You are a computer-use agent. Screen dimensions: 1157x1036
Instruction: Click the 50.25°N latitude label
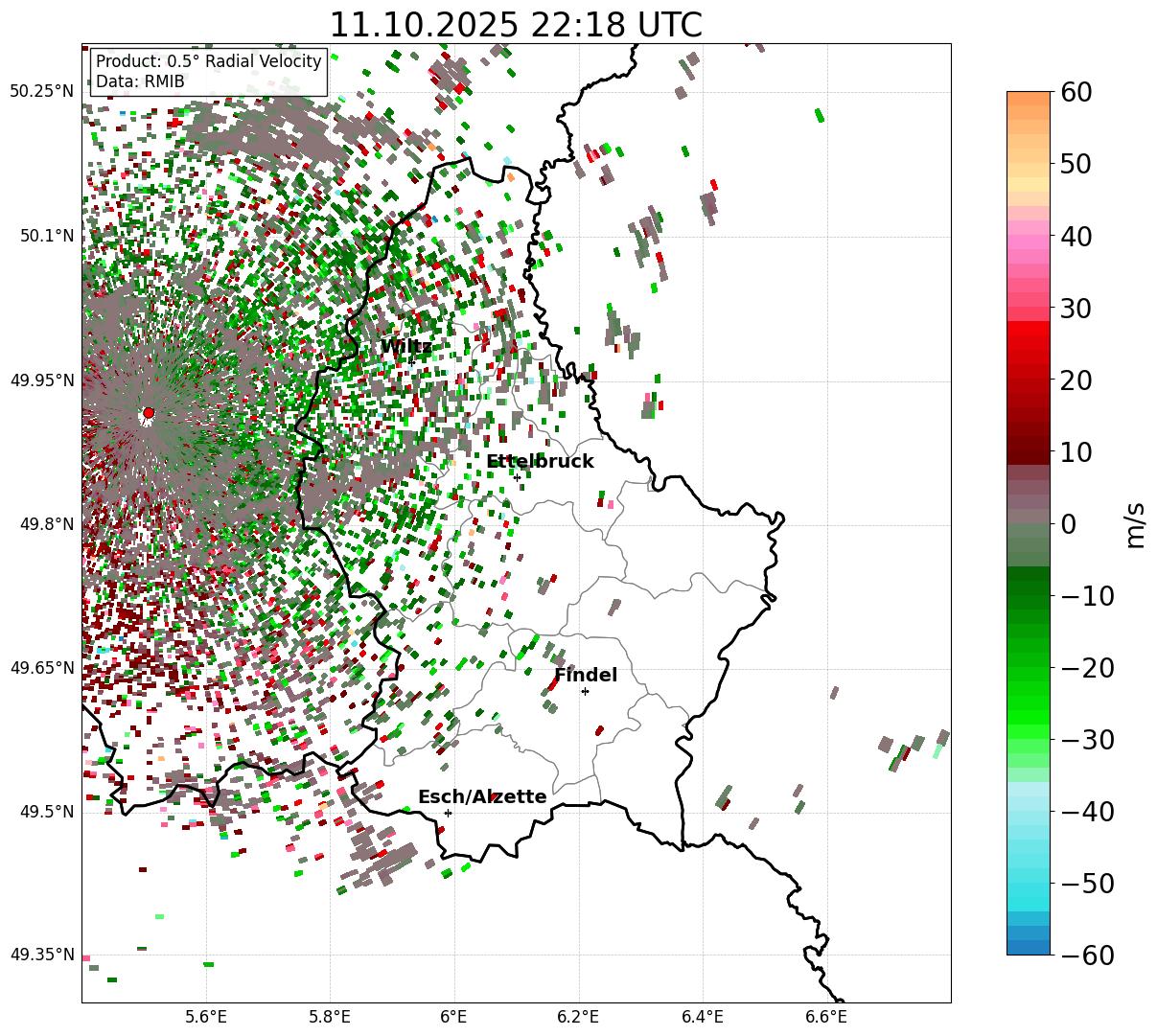[x=41, y=92]
